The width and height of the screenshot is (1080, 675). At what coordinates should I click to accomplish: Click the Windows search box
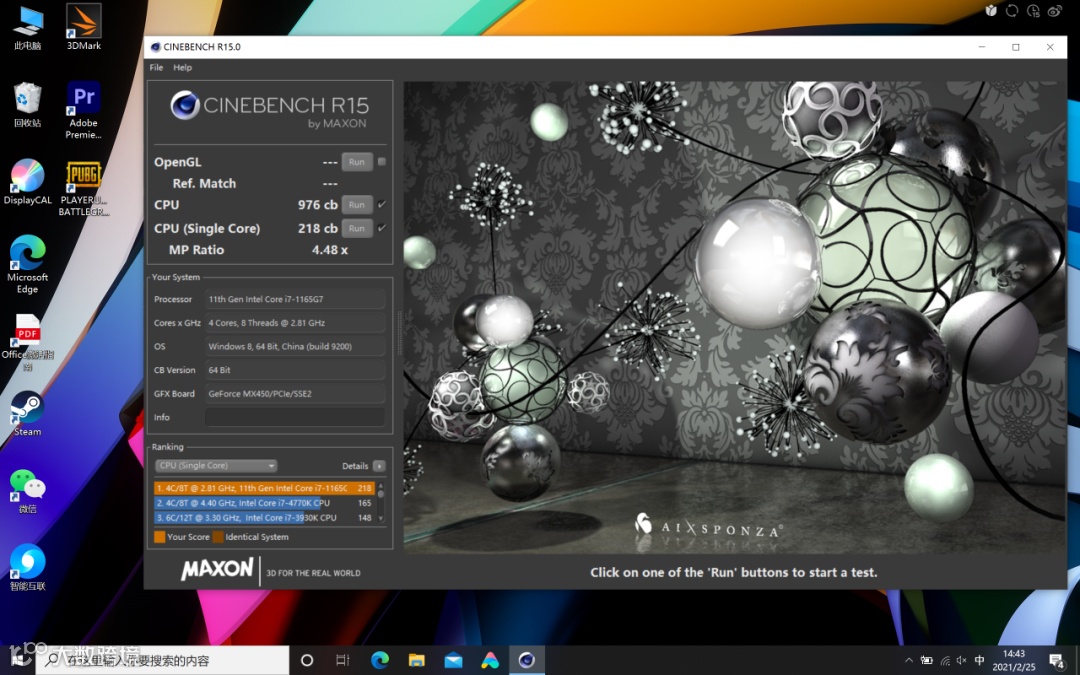[x=163, y=661]
